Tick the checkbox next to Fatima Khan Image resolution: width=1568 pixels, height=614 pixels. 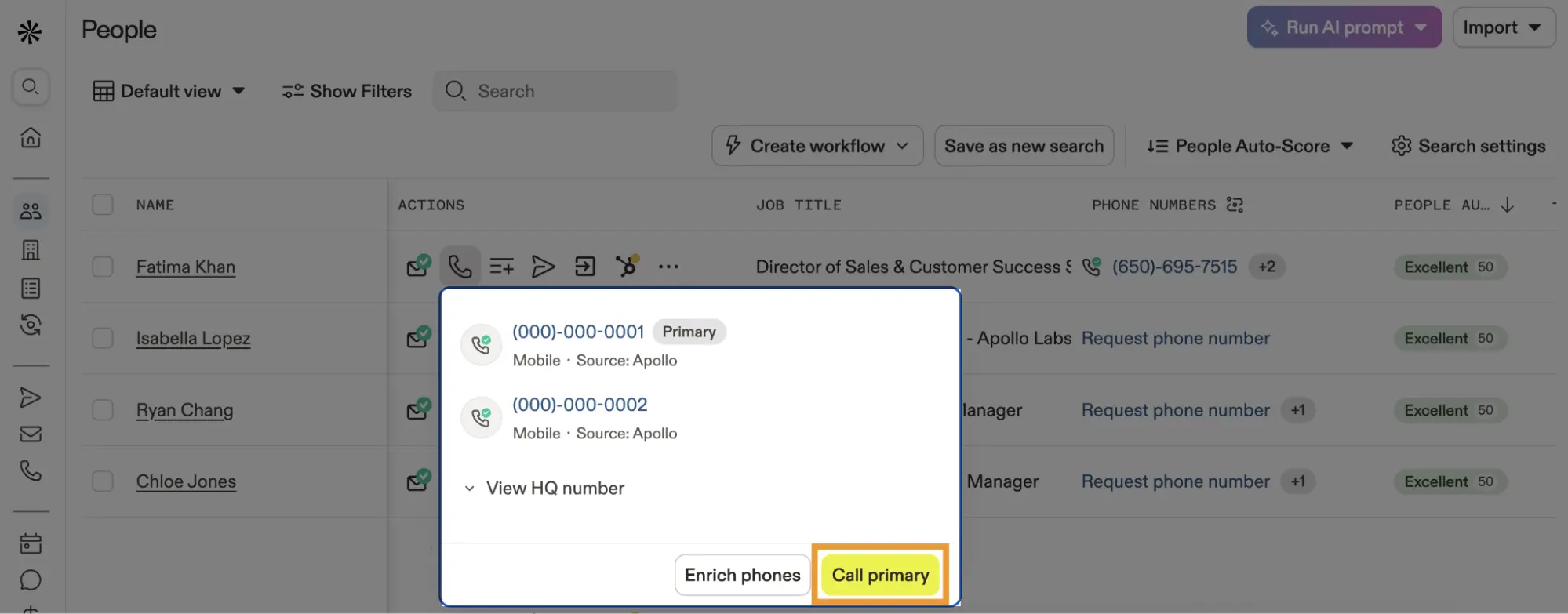coord(103,267)
